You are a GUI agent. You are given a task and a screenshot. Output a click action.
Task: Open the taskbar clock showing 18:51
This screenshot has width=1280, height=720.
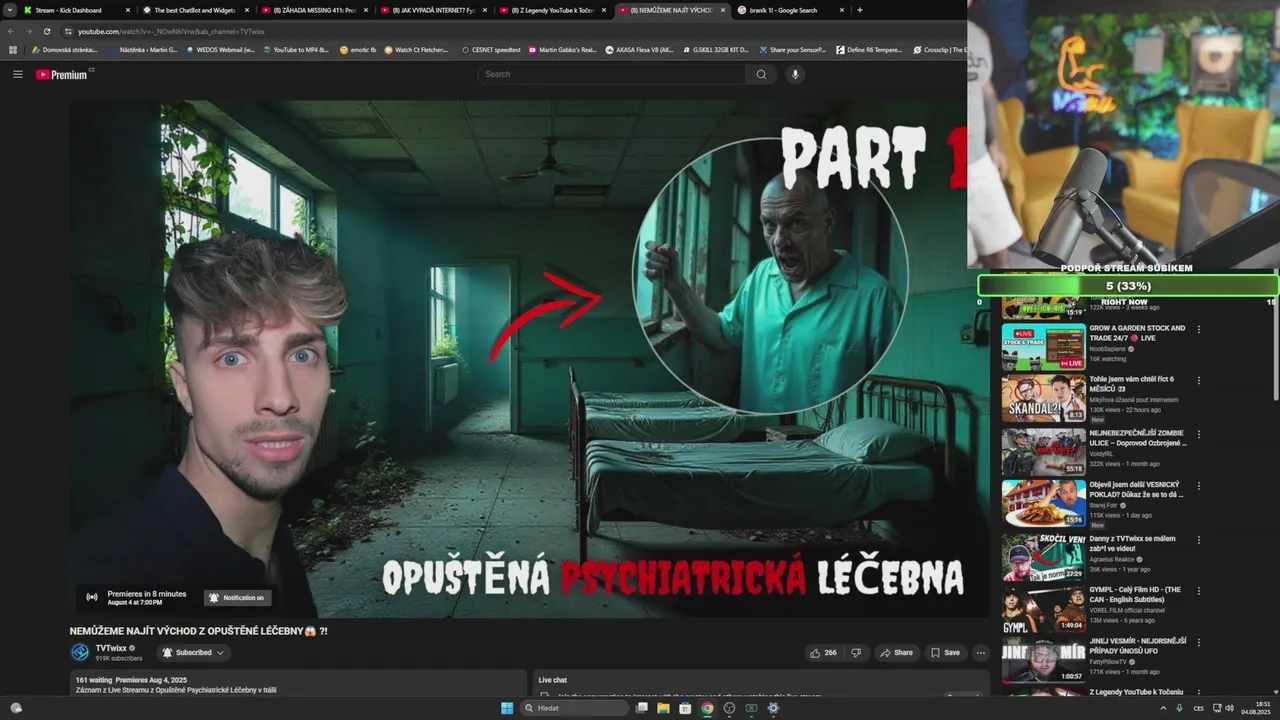(1256, 708)
